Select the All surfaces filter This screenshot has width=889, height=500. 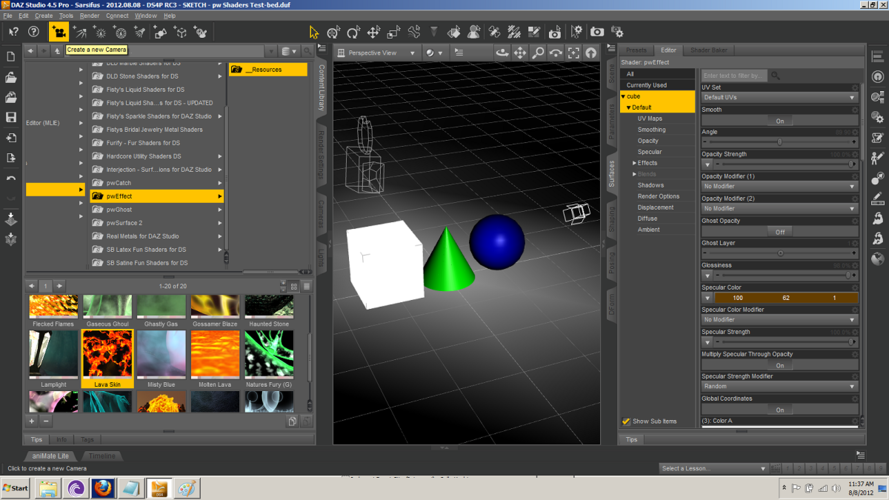click(x=657, y=74)
